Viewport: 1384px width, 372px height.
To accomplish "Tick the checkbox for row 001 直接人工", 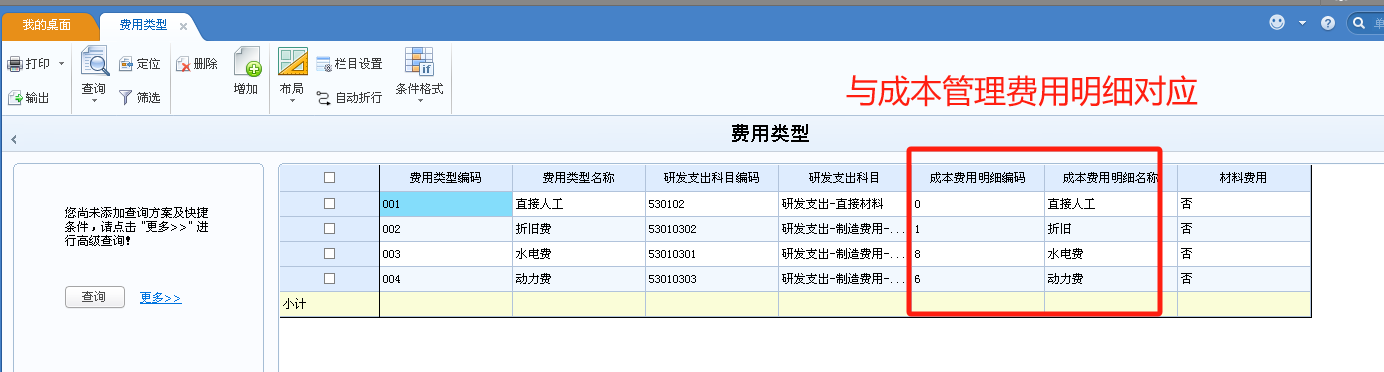I will point(329,204).
